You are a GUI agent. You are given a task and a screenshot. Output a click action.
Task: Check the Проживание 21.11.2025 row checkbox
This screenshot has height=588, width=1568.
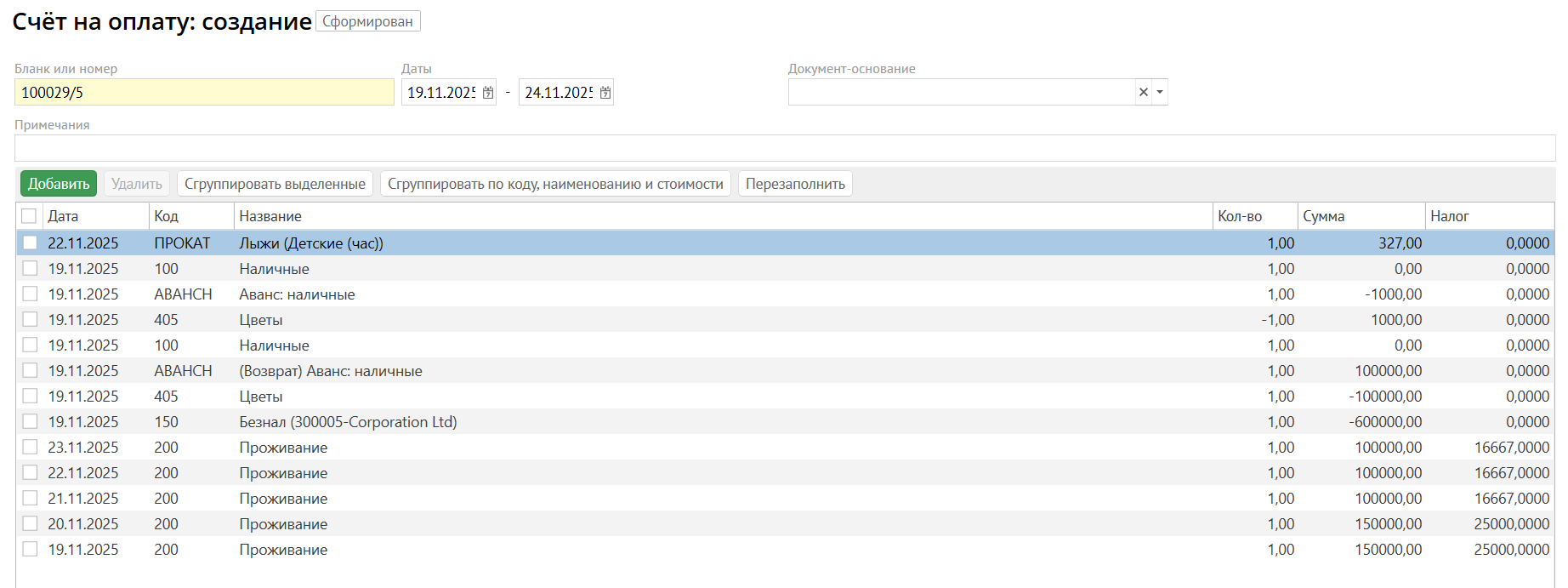[30, 498]
